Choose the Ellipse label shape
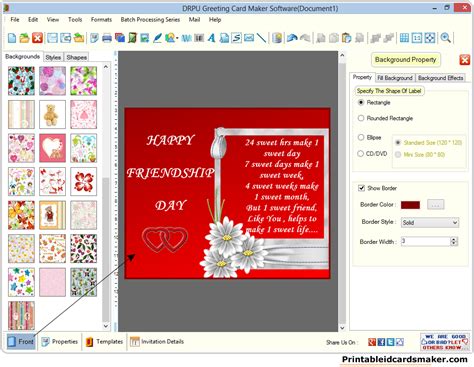This screenshot has height=367, width=474. tap(369, 137)
